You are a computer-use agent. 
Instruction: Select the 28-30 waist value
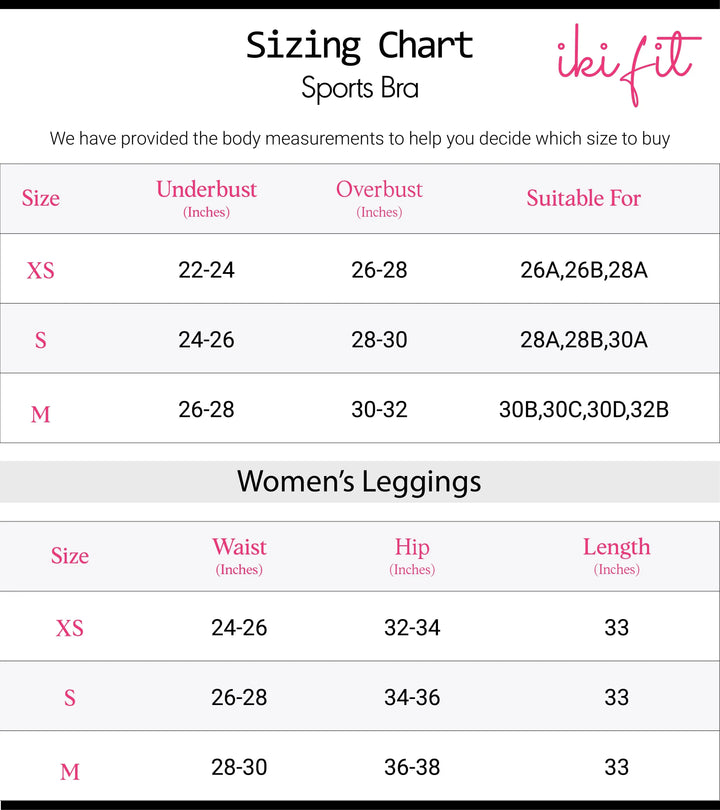[x=239, y=767]
